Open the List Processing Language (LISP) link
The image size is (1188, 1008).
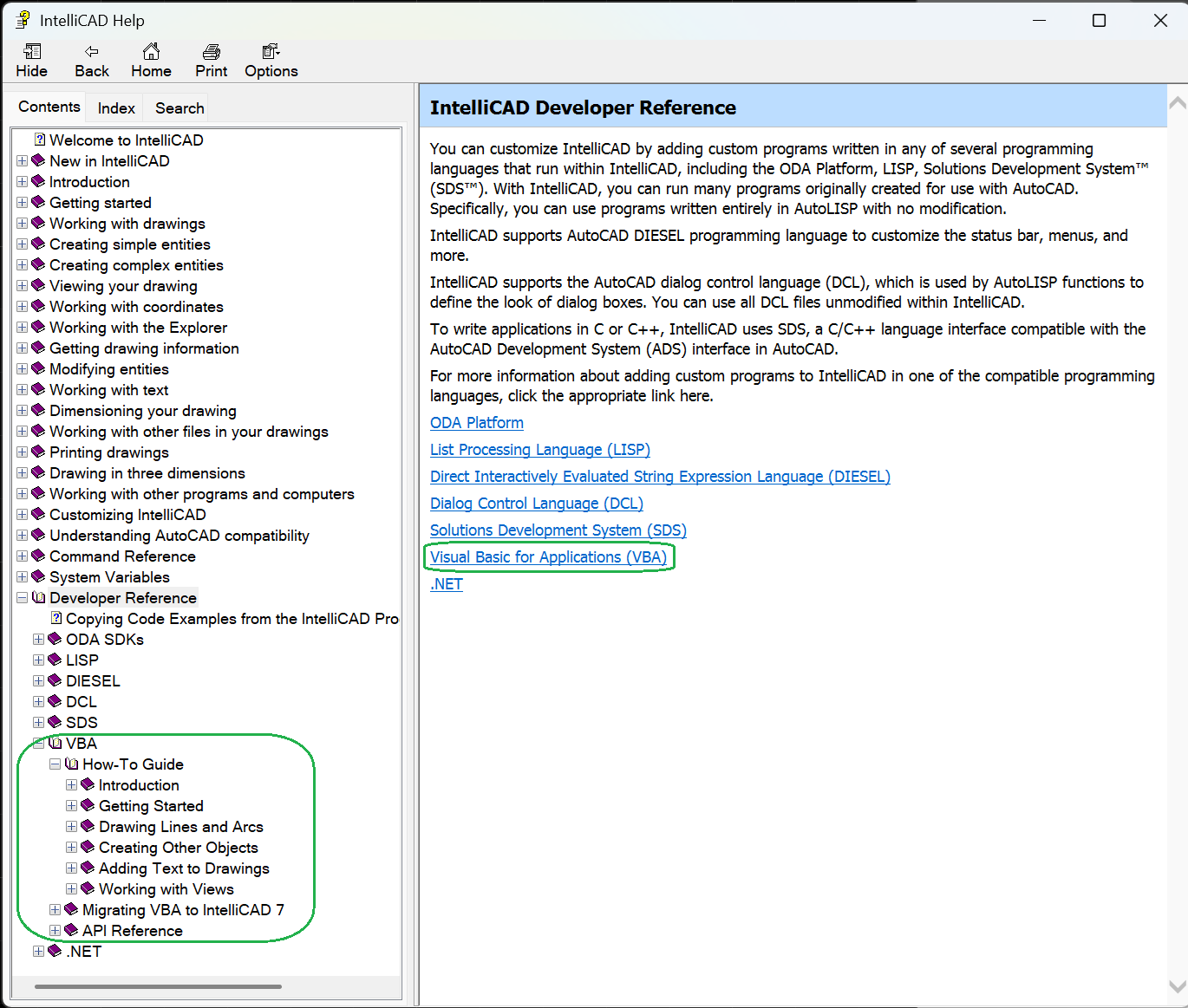point(540,450)
